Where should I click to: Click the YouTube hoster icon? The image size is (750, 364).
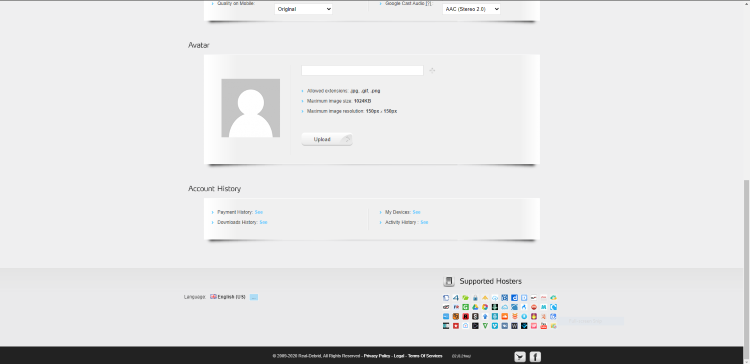pos(543,326)
